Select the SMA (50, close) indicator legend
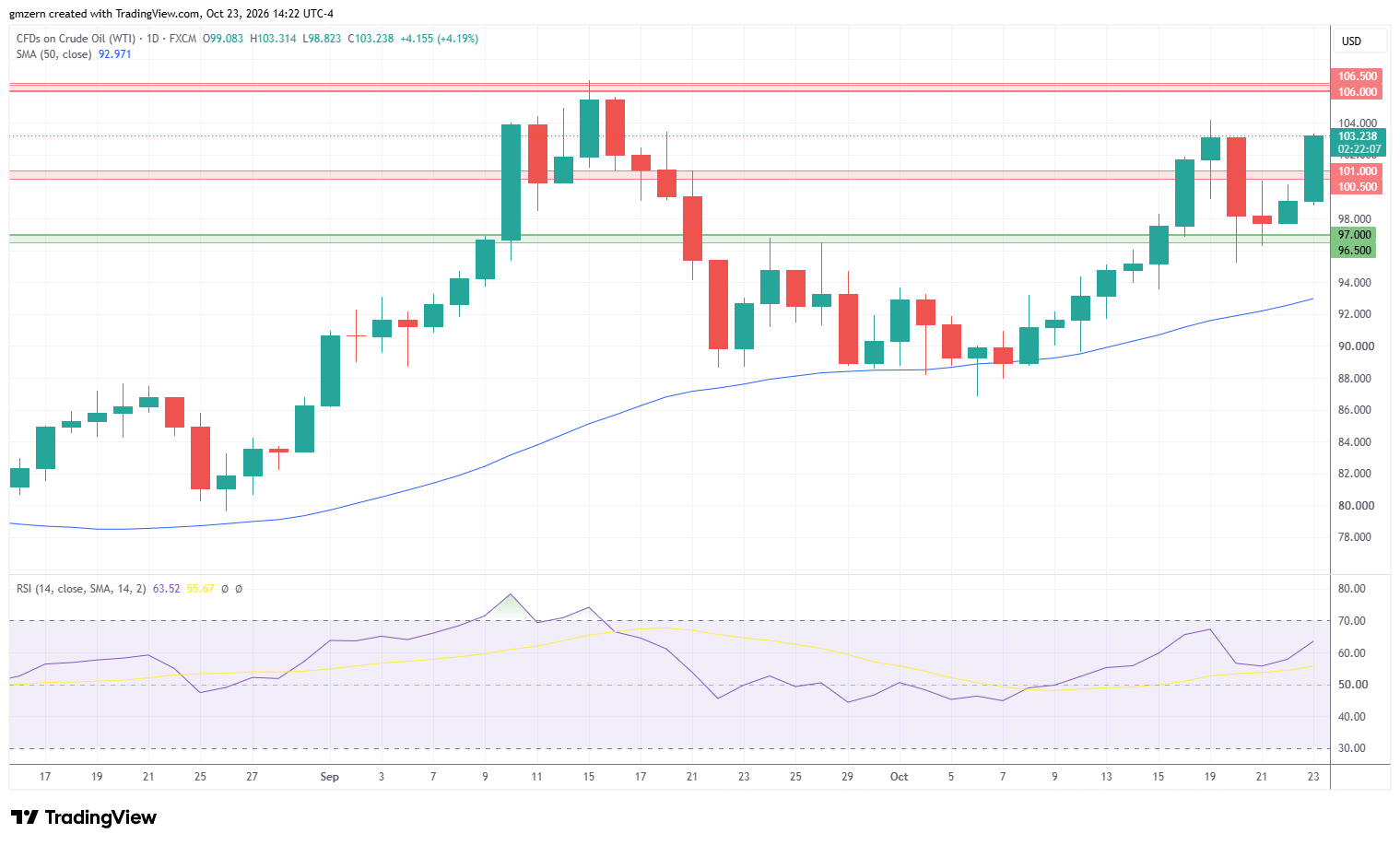Viewport: 1400px width, 845px height. [53, 54]
